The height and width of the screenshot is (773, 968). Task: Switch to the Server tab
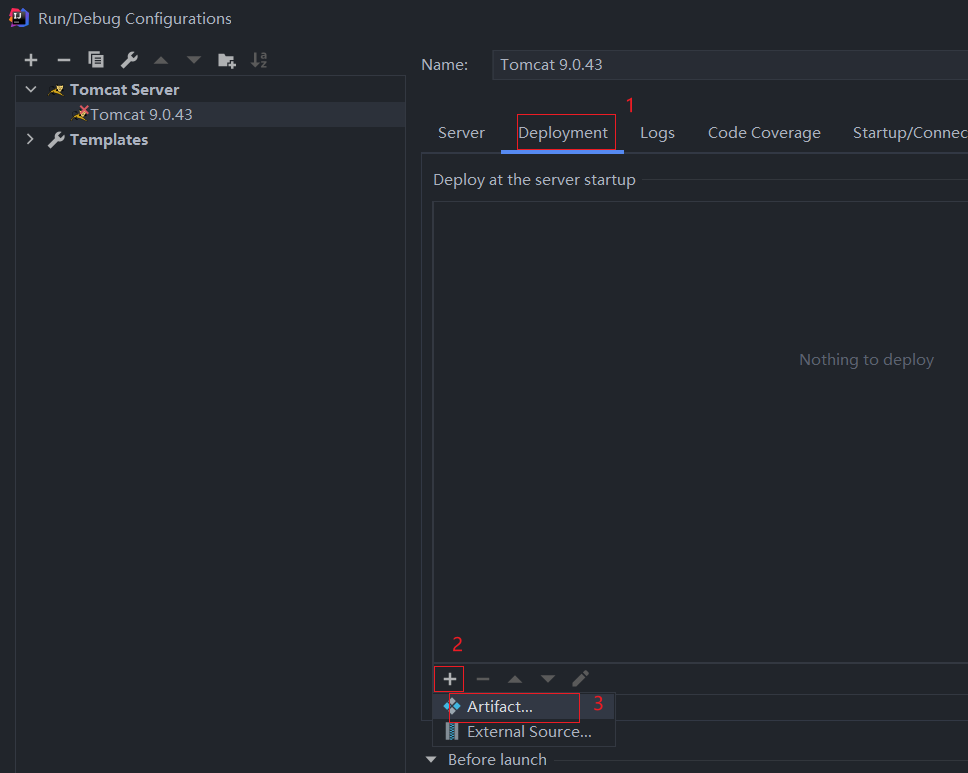click(x=461, y=133)
